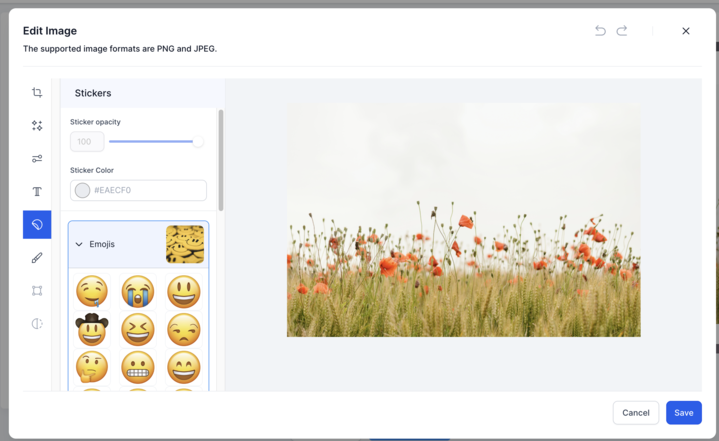Viewport: 719px width, 441px height.
Task: Open the Adjustments sliders tool
Action: 37,159
